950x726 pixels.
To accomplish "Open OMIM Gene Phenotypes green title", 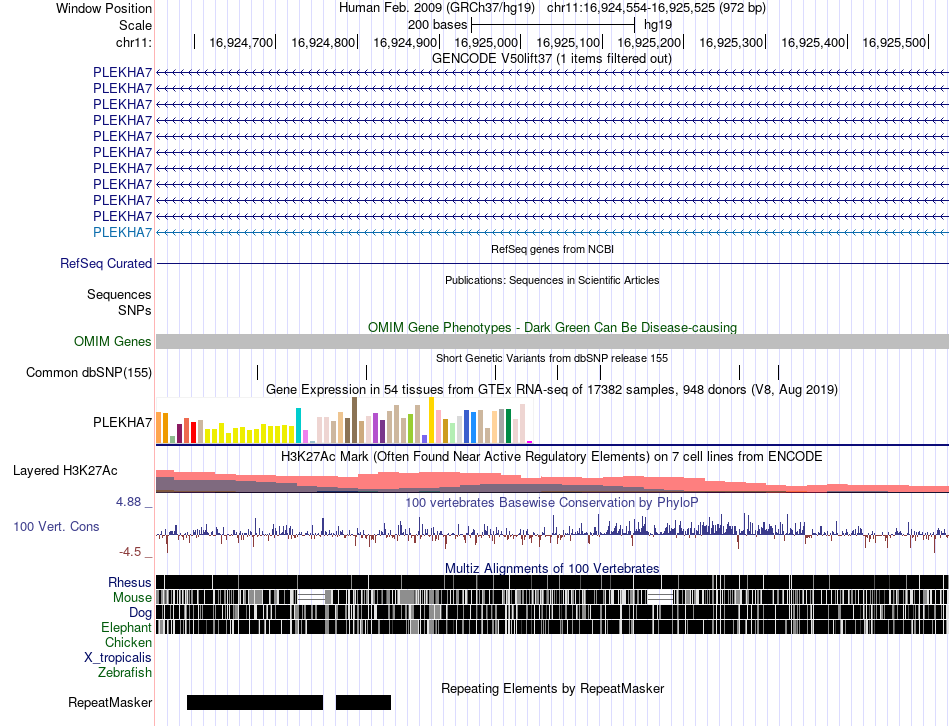I will (x=552, y=327).
